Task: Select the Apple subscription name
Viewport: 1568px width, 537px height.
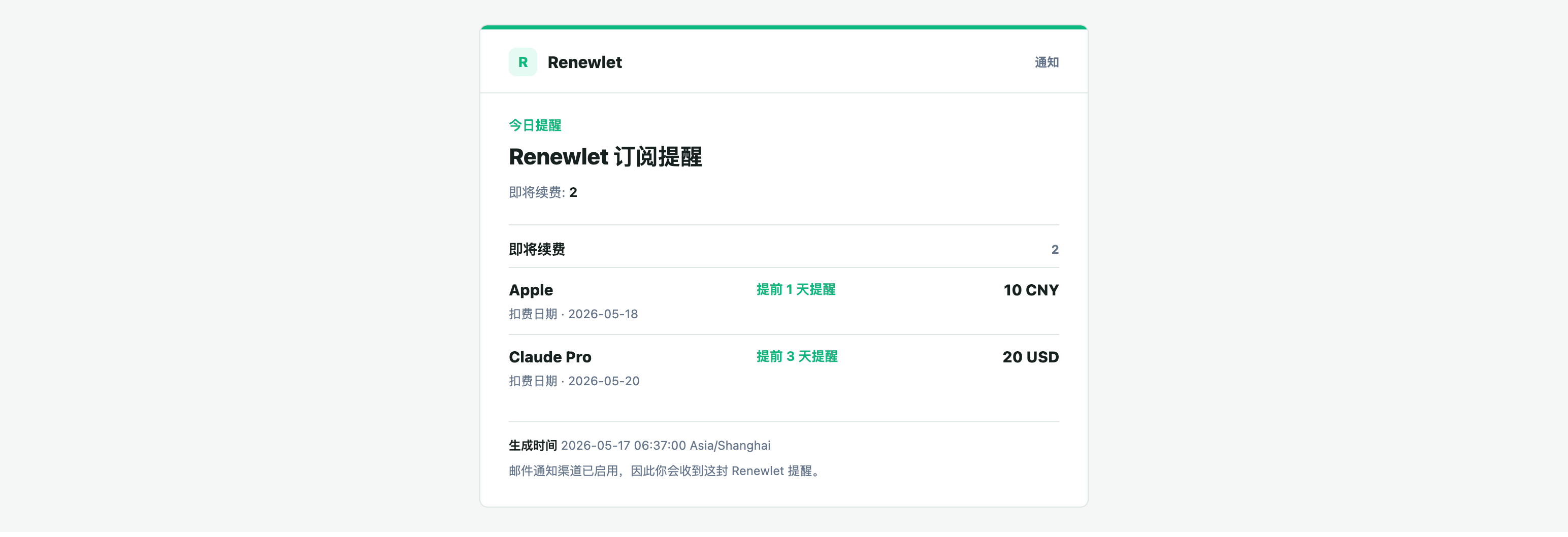Action: [531, 290]
